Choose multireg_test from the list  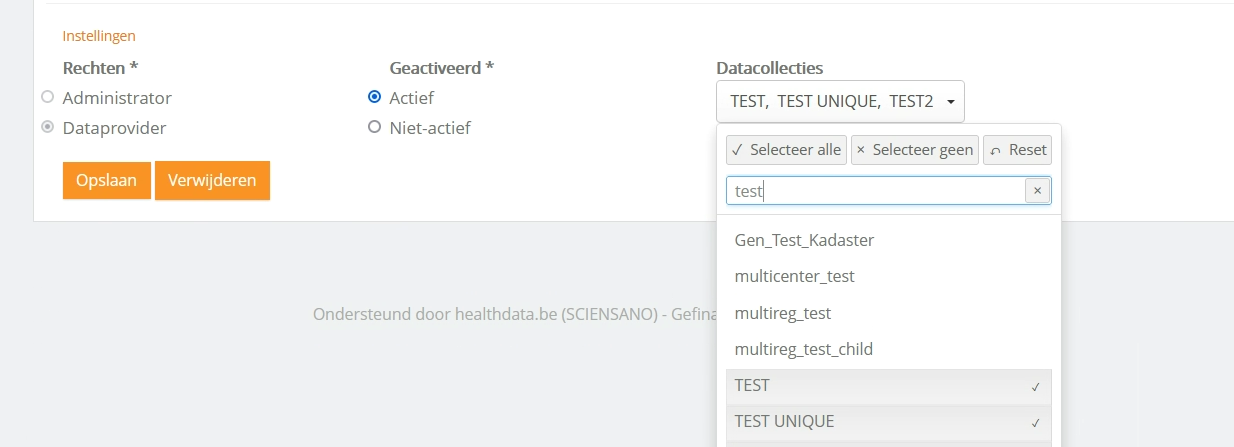[782, 314]
